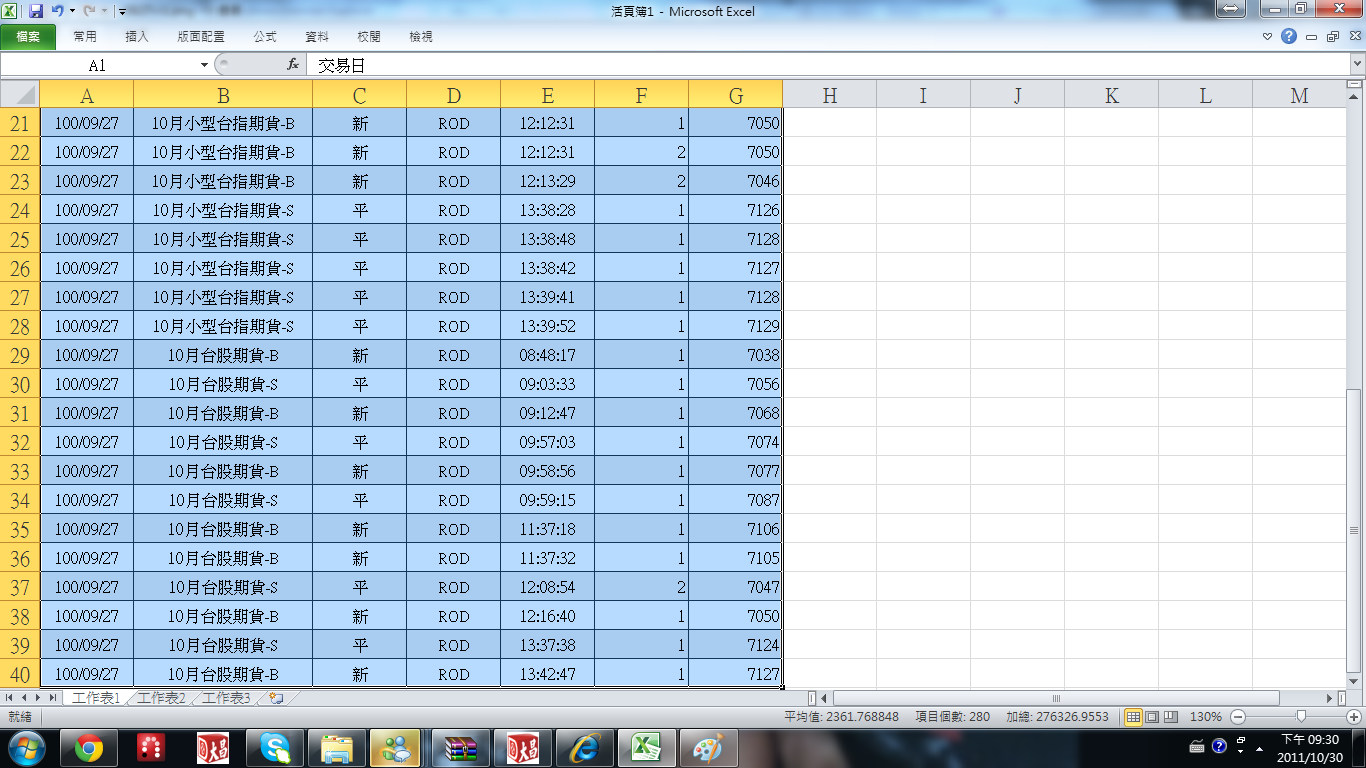This screenshot has height=768, width=1366.
Task: Select column E header
Action: [548, 95]
